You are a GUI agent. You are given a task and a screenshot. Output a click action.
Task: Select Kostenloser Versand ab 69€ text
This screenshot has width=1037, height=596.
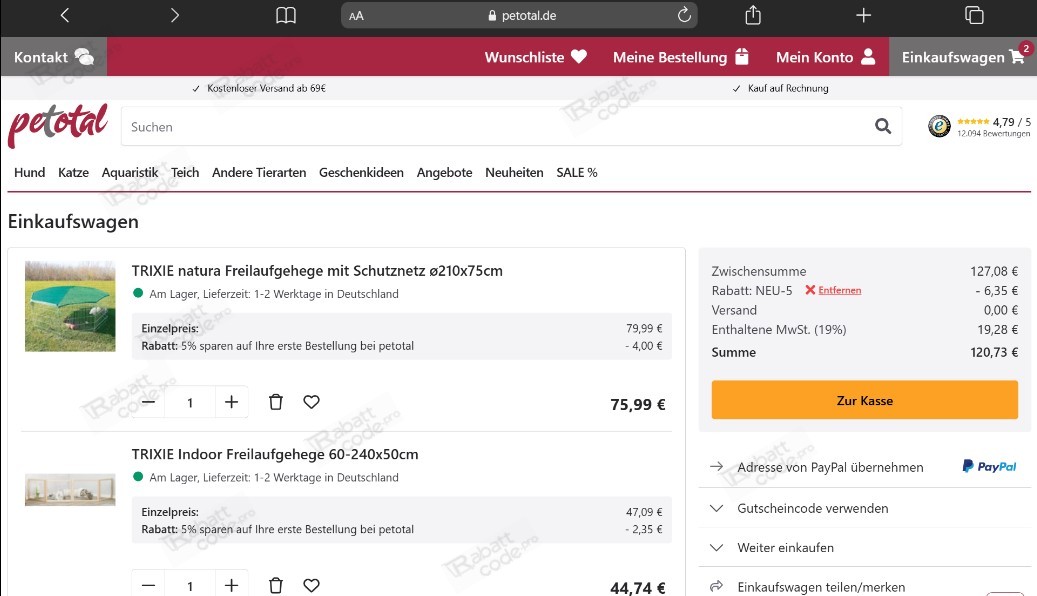click(266, 88)
